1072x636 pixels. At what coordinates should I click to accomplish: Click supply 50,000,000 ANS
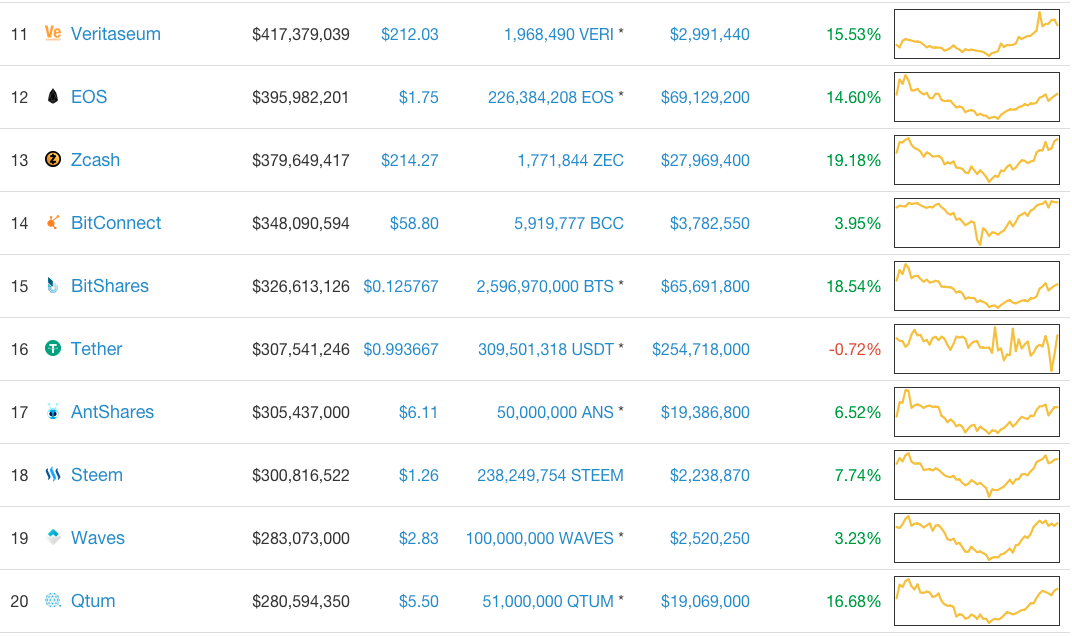click(555, 412)
